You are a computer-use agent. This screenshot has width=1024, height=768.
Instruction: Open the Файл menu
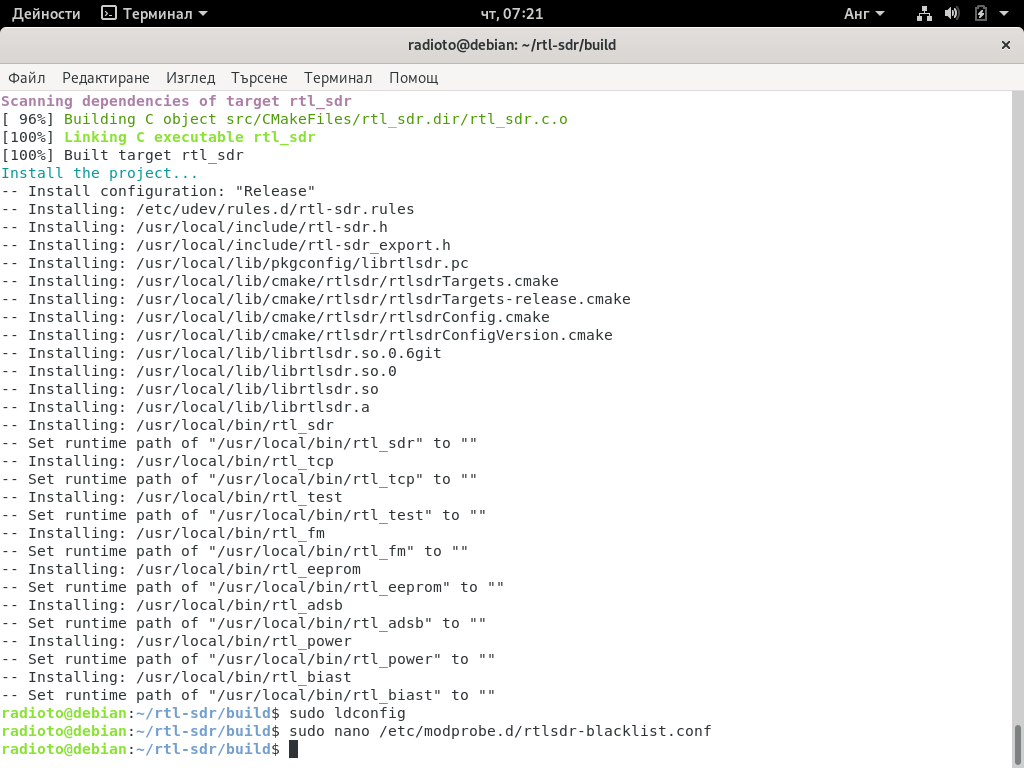27,78
